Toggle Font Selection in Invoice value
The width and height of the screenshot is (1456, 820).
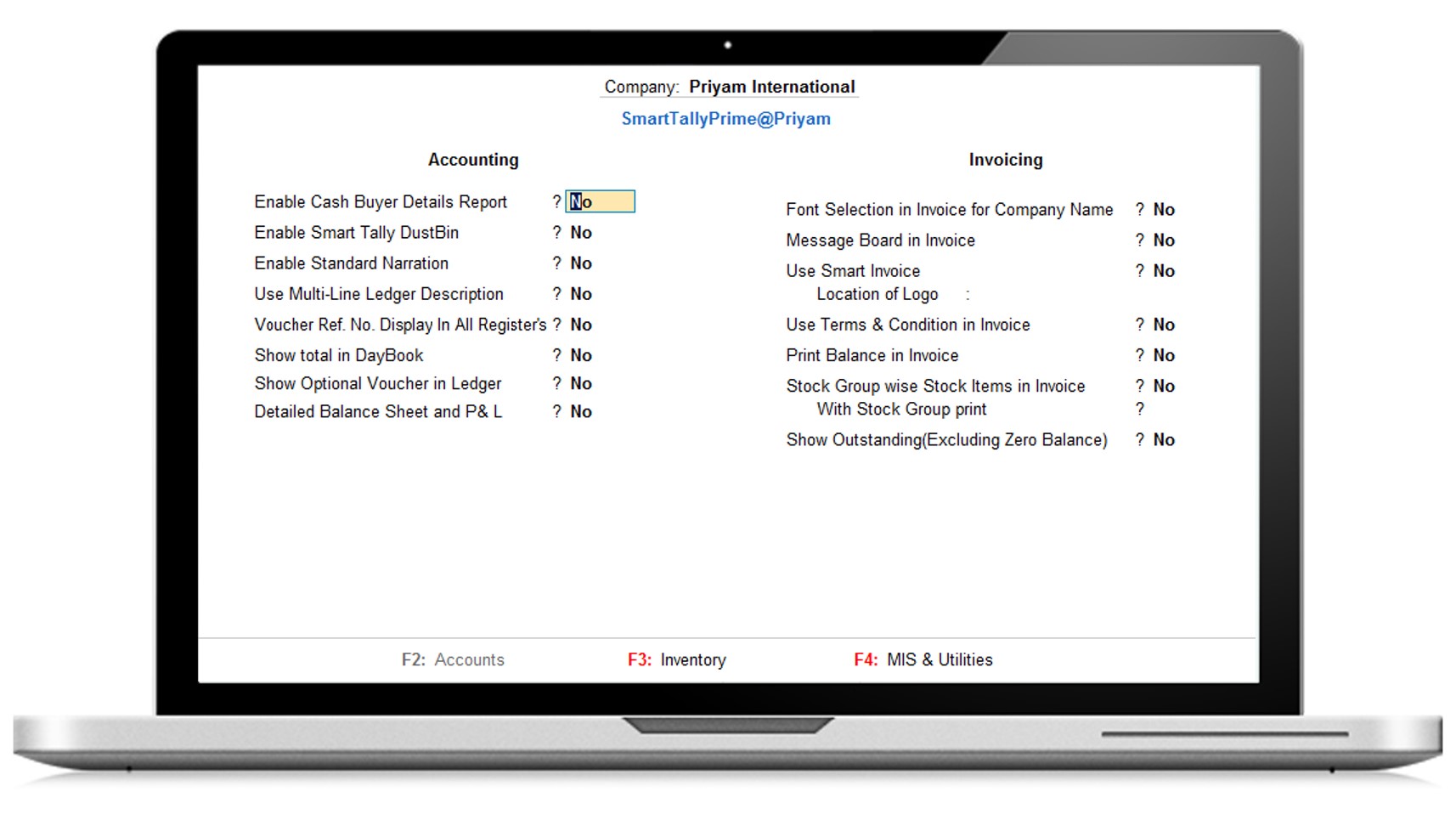[x=1164, y=209]
